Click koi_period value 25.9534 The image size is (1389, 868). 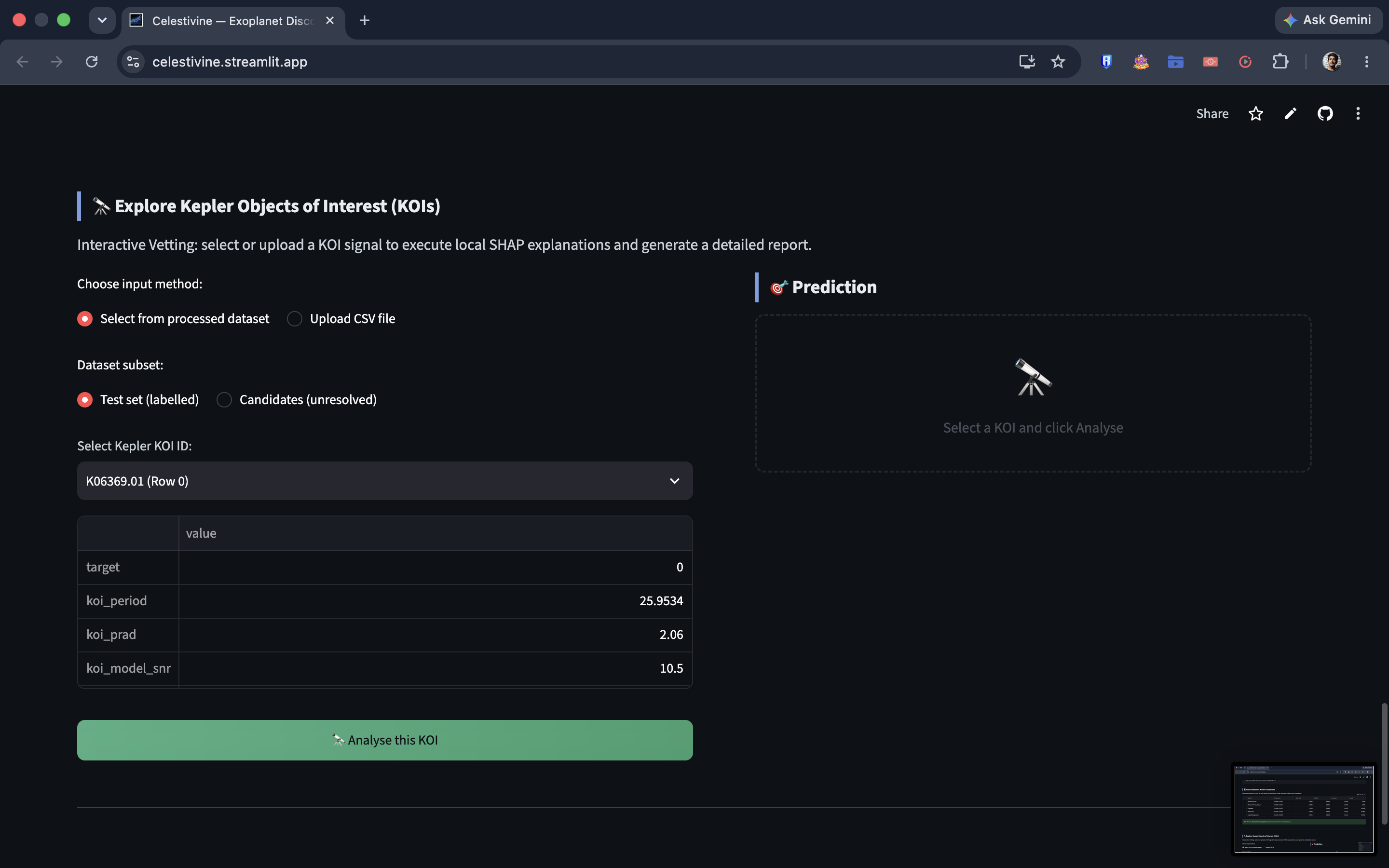661,601
